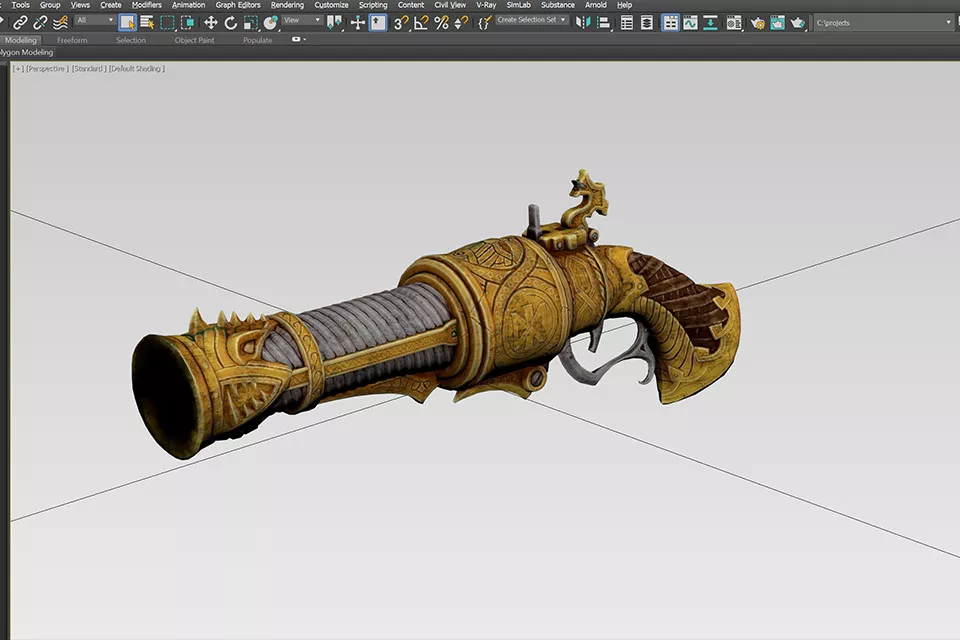This screenshot has height=640, width=960.
Task: Toggle the Percent Snap button
Action: click(x=441, y=23)
